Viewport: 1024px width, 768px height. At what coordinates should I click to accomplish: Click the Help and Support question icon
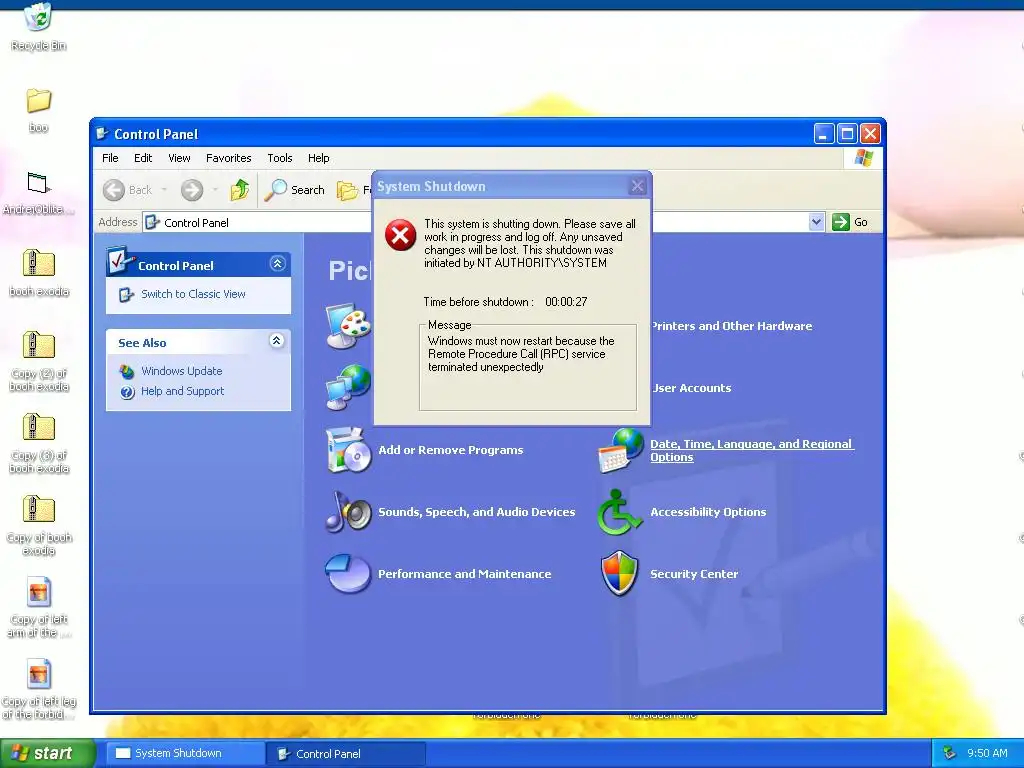pos(127,392)
